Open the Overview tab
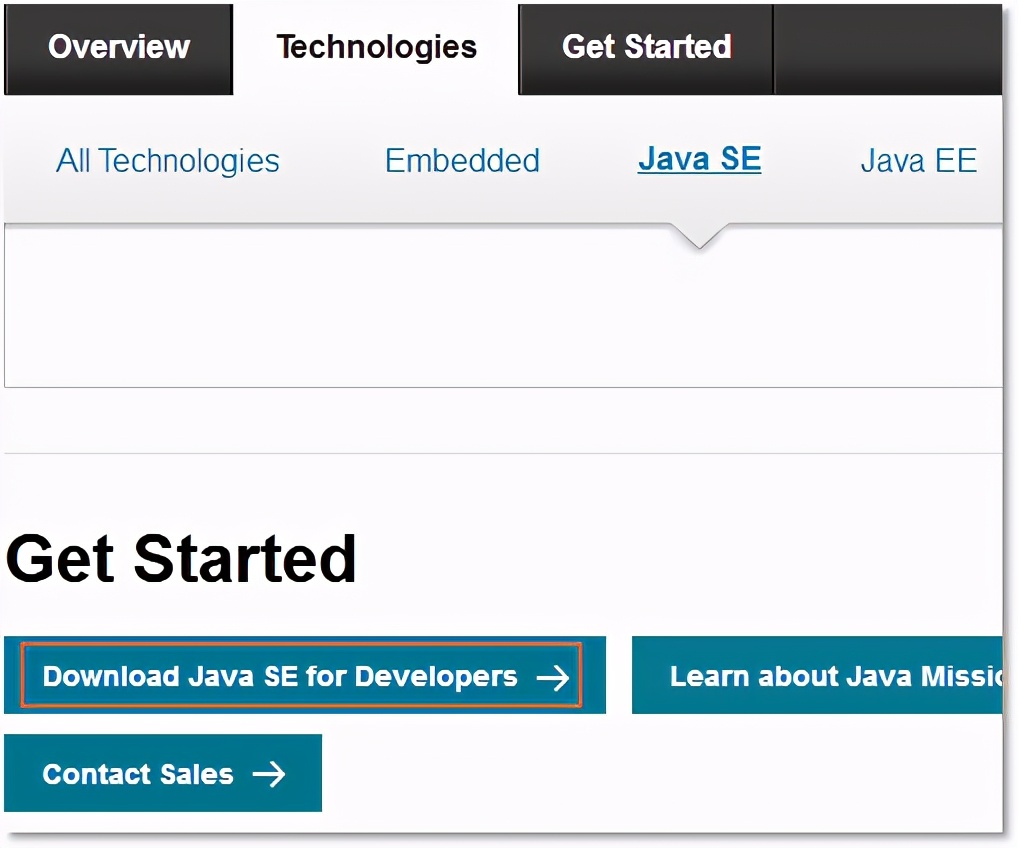This screenshot has width=1018, height=848. (118, 47)
